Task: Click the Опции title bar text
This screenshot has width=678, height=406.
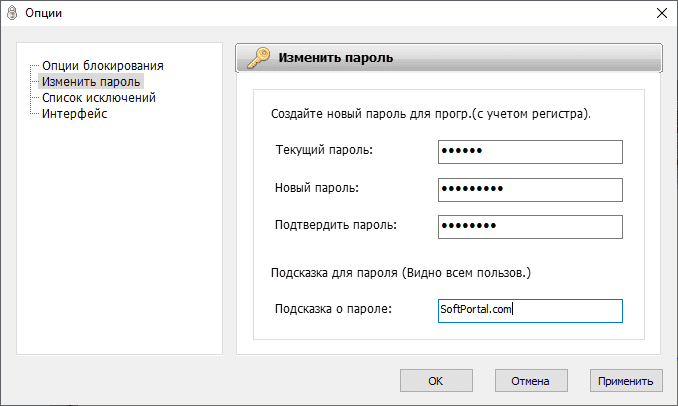Action: coord(45,13)
